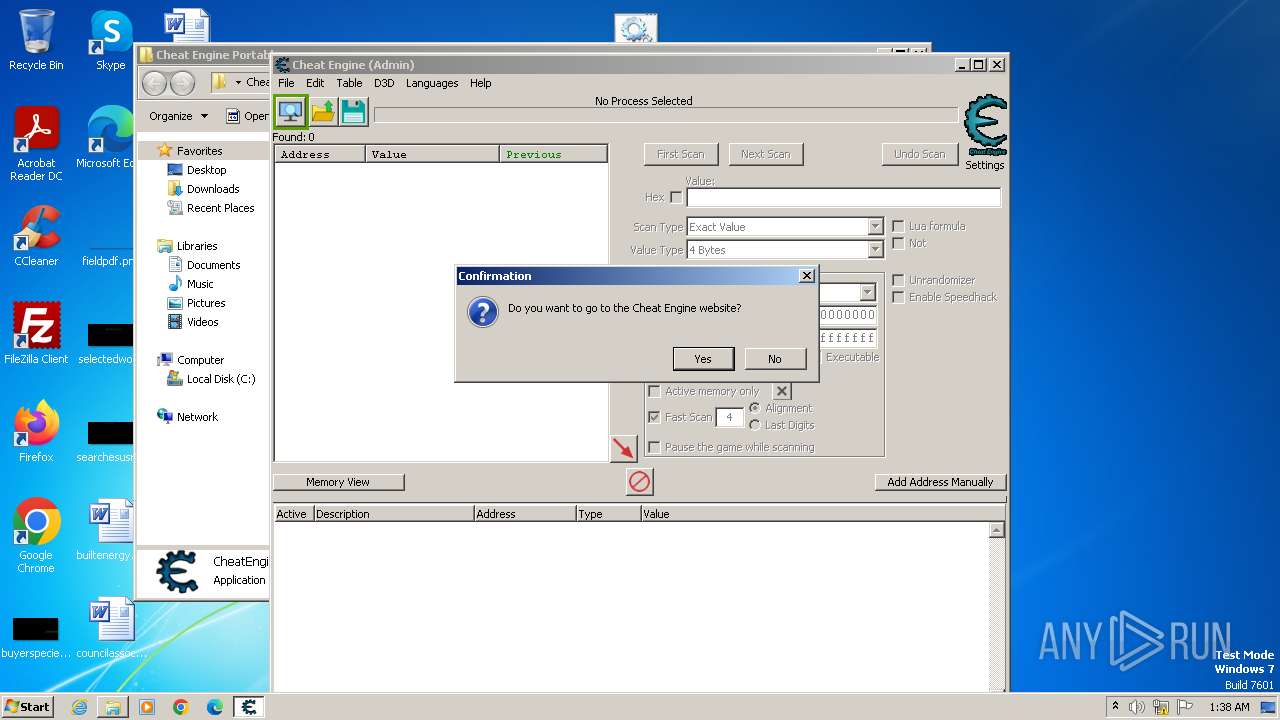Open the Organize dropdown in Explorer

click(x=179, y=116)
